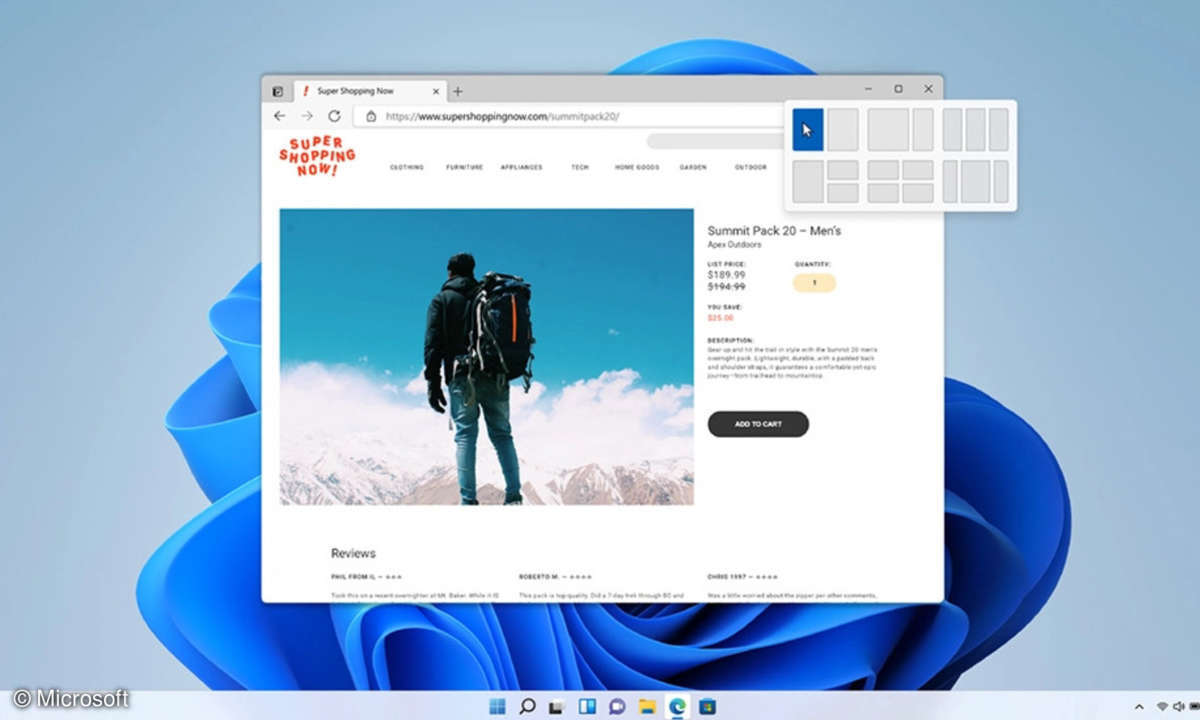Open Task View from the taskbar
The height and width of the screenshot is (720, 1200).
pyautogui.click(x=557, y=706)
